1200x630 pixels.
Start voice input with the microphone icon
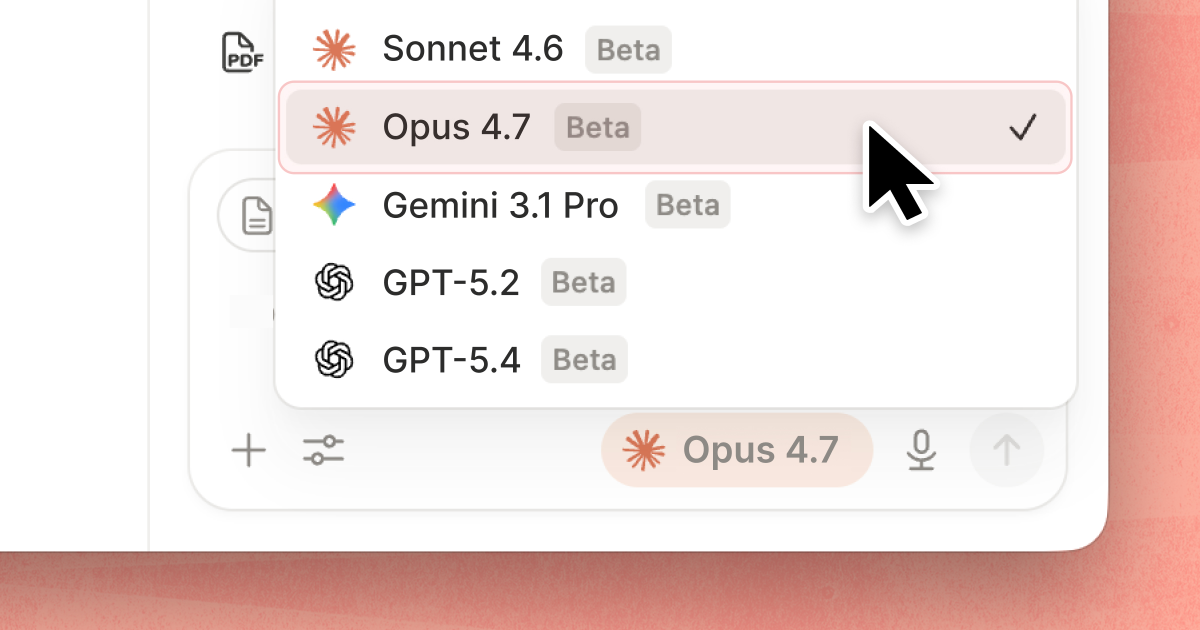[x=921, y=450]
